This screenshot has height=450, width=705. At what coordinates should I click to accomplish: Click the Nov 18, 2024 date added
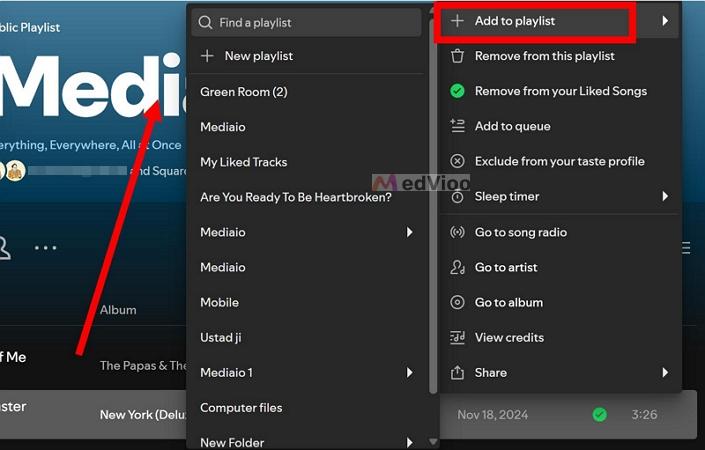(492, 414)
